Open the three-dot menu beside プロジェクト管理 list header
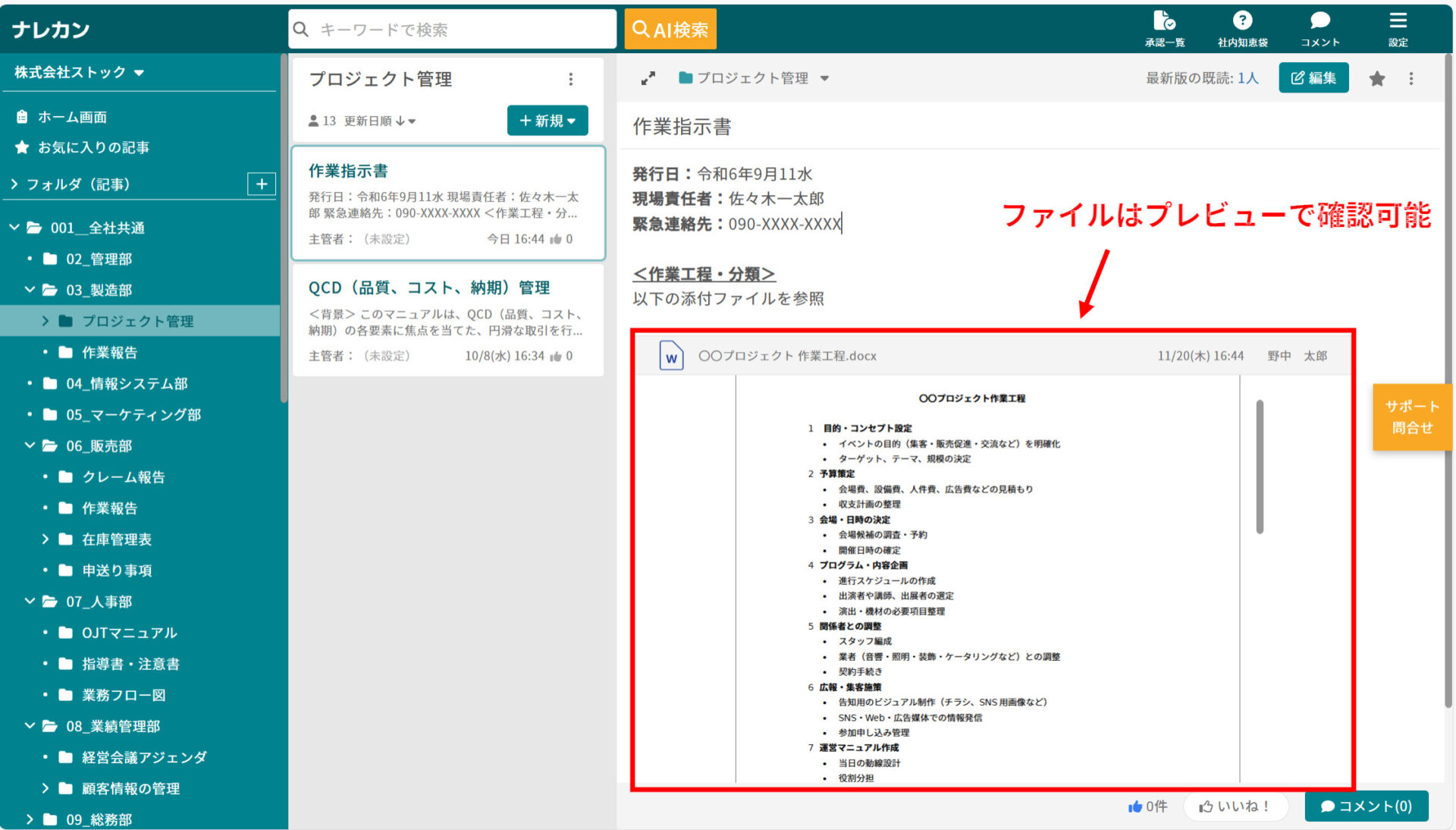The height and width of the screenshot is (830, 1456). [x=571, y=79]
